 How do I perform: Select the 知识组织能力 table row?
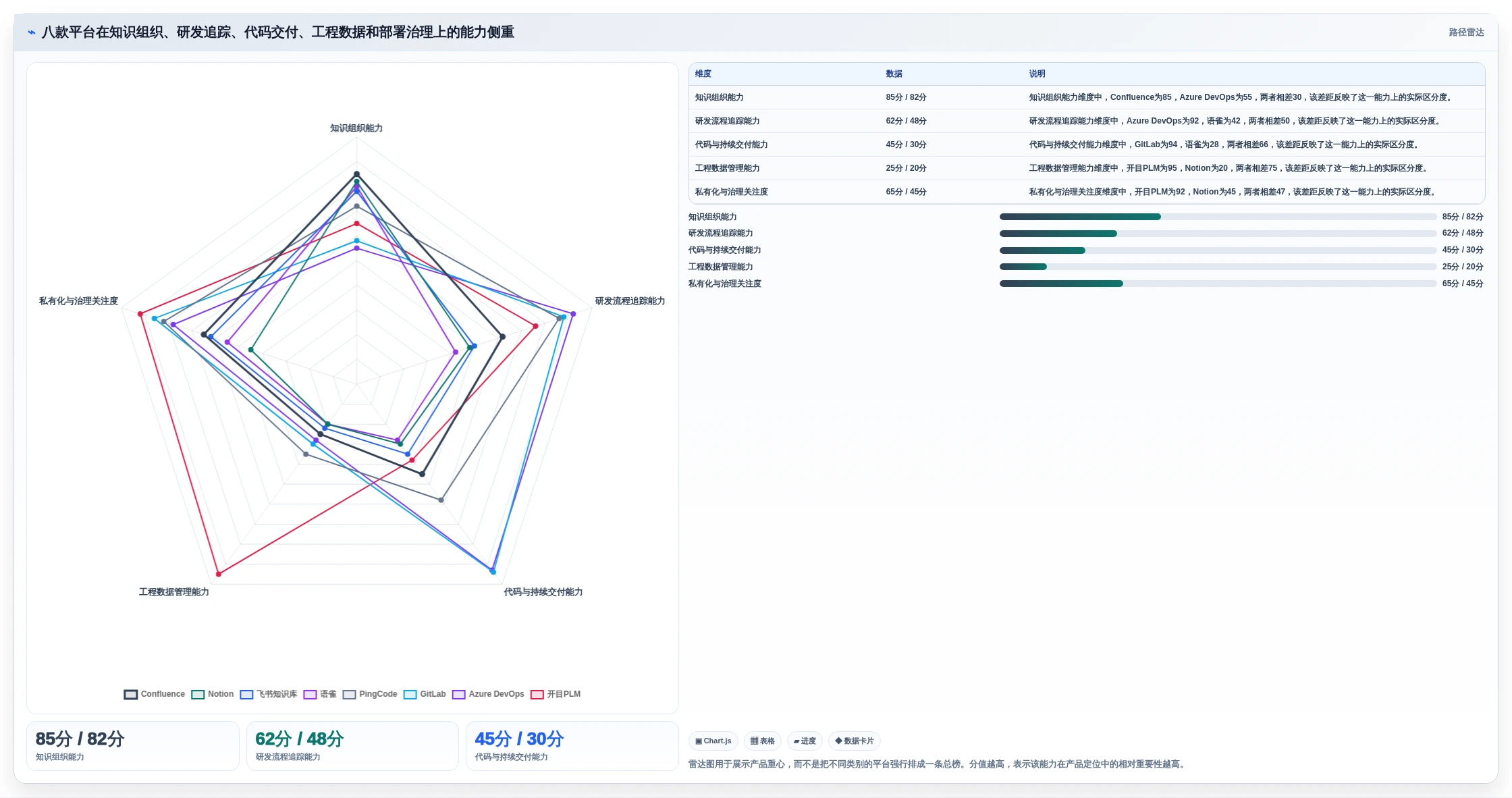(x=1087, y=97)
